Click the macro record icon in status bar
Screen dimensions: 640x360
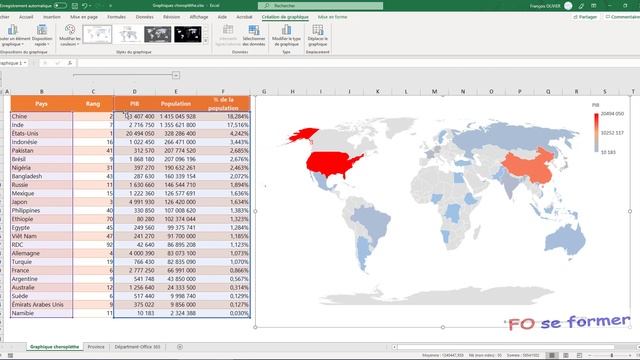click(x=10, y=356)
